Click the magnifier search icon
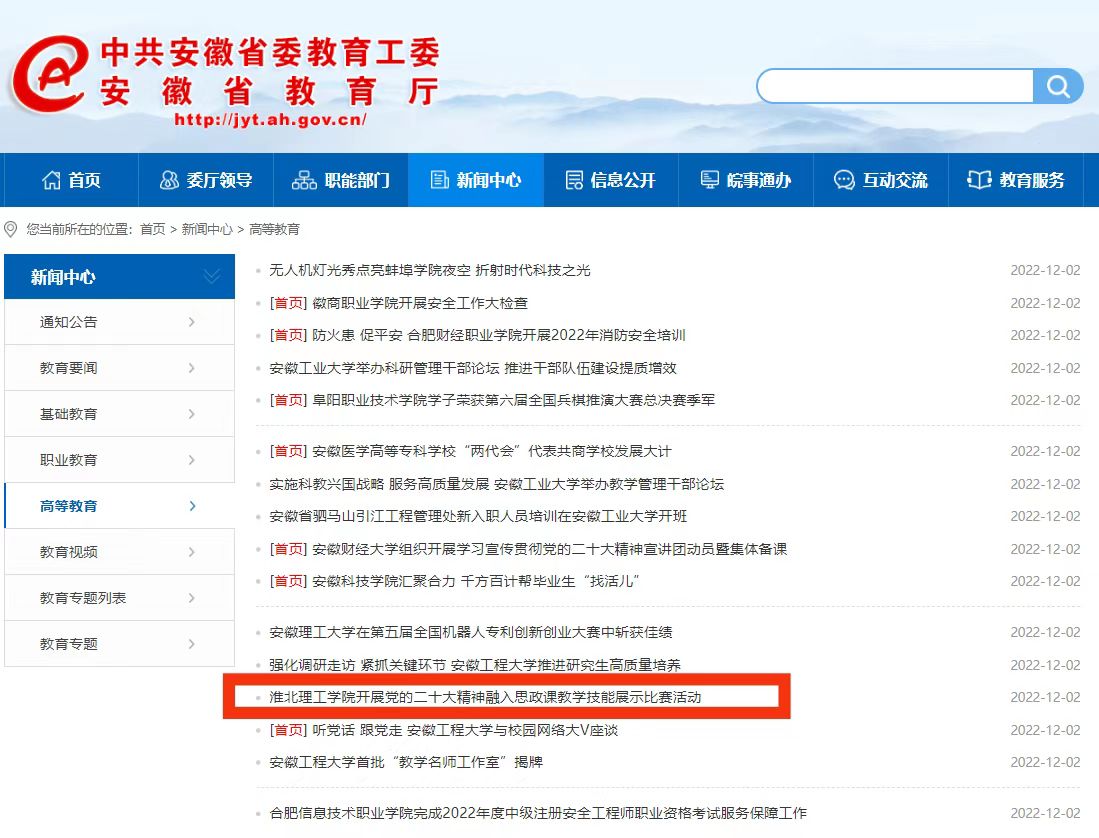The image size is (1099, 838). point(1058,87)
